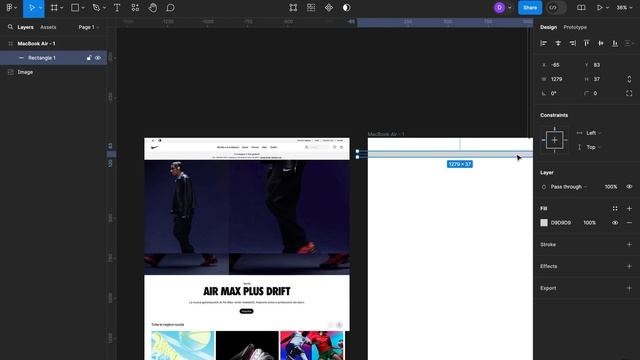Open the present prototype play icon
The image size is (640, 360).
[600, 8]
